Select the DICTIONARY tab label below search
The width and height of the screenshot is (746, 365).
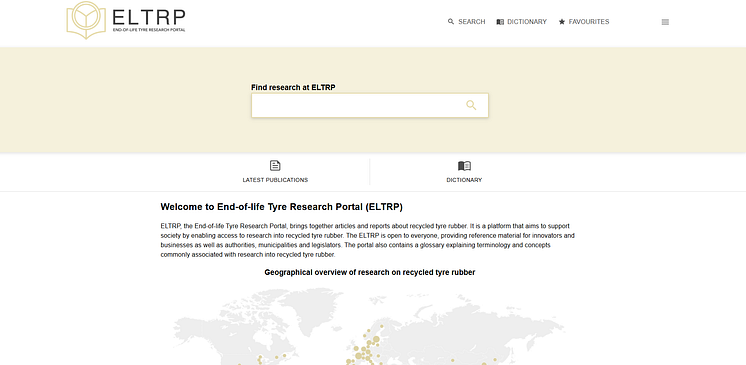pyautogui.click(x=464, y=180)
